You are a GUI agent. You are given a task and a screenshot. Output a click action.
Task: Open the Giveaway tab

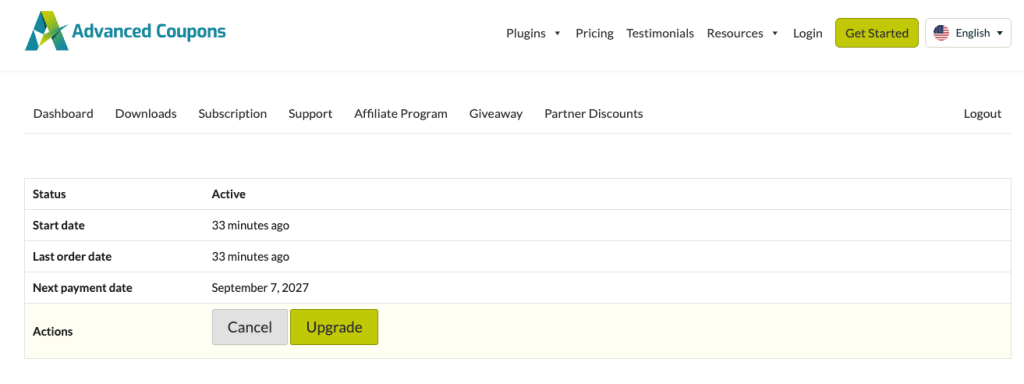click(496, 114)
